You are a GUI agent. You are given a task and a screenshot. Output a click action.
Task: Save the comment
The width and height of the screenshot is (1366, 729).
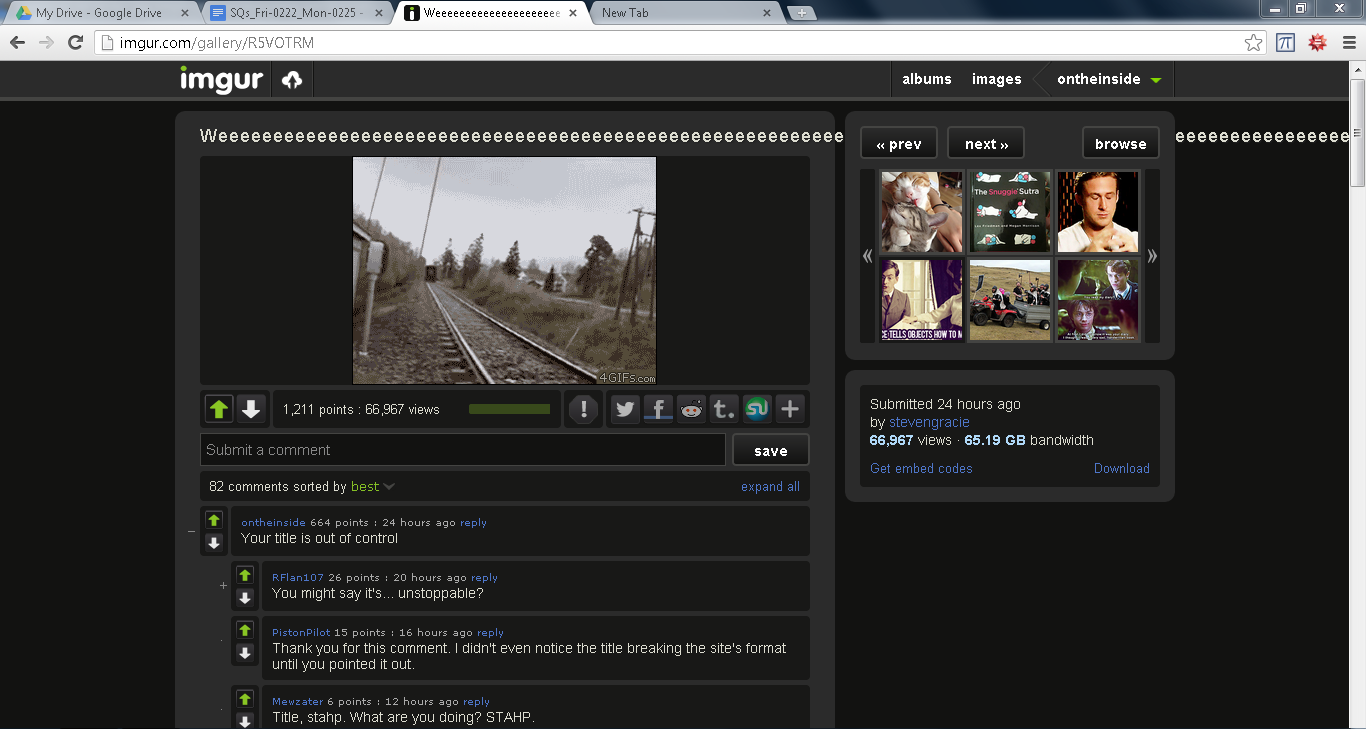(770, 450)
